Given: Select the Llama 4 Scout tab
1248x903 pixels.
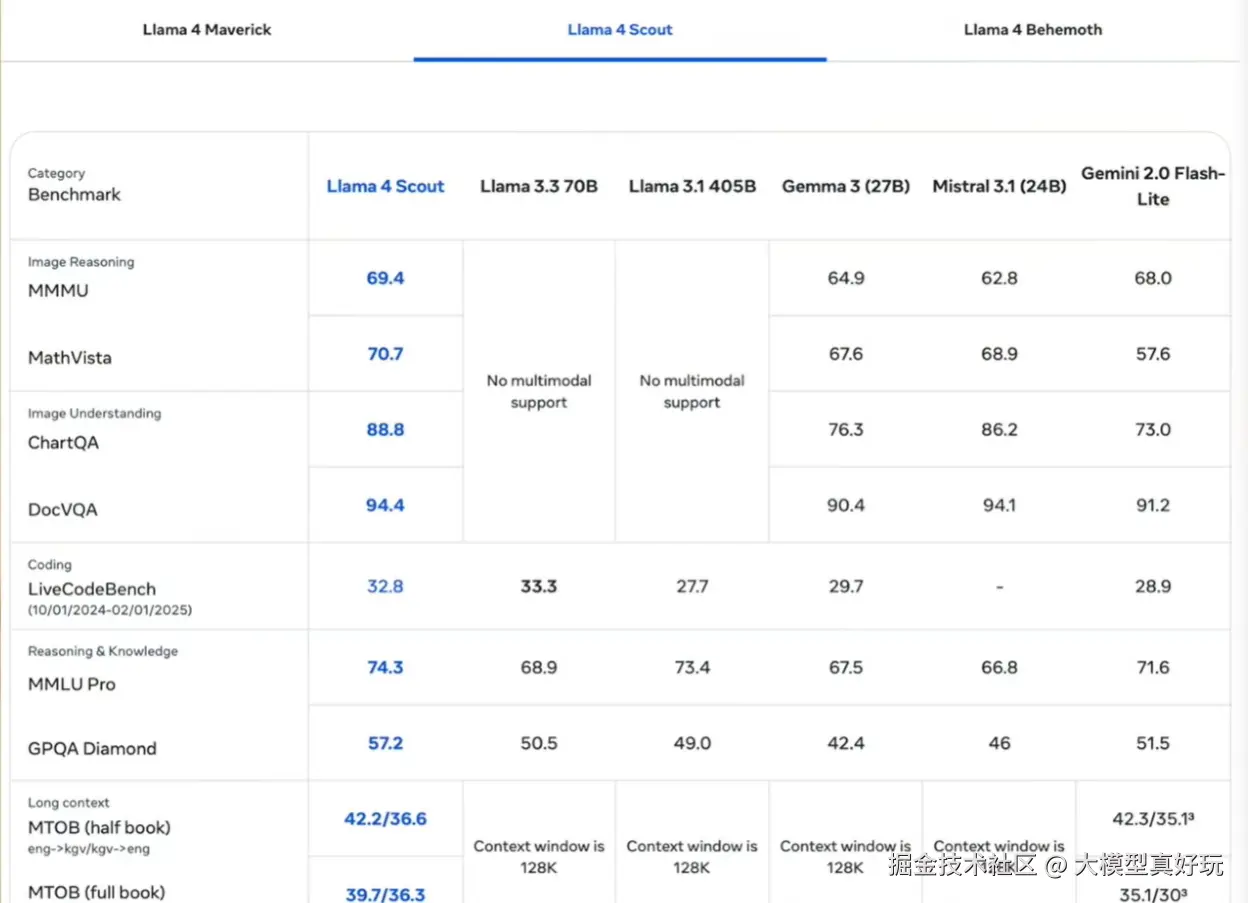Looking at the screenshot, I should coord(620,29).
